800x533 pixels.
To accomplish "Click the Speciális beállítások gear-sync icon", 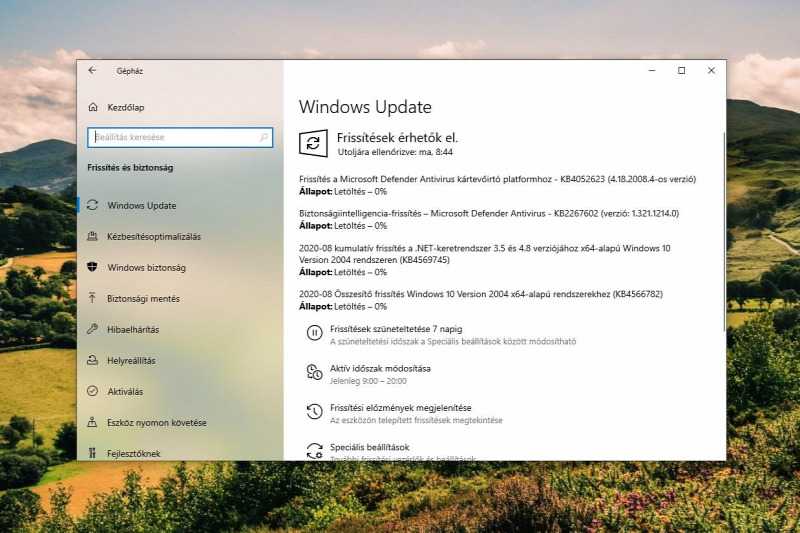I will coord(314,451).
